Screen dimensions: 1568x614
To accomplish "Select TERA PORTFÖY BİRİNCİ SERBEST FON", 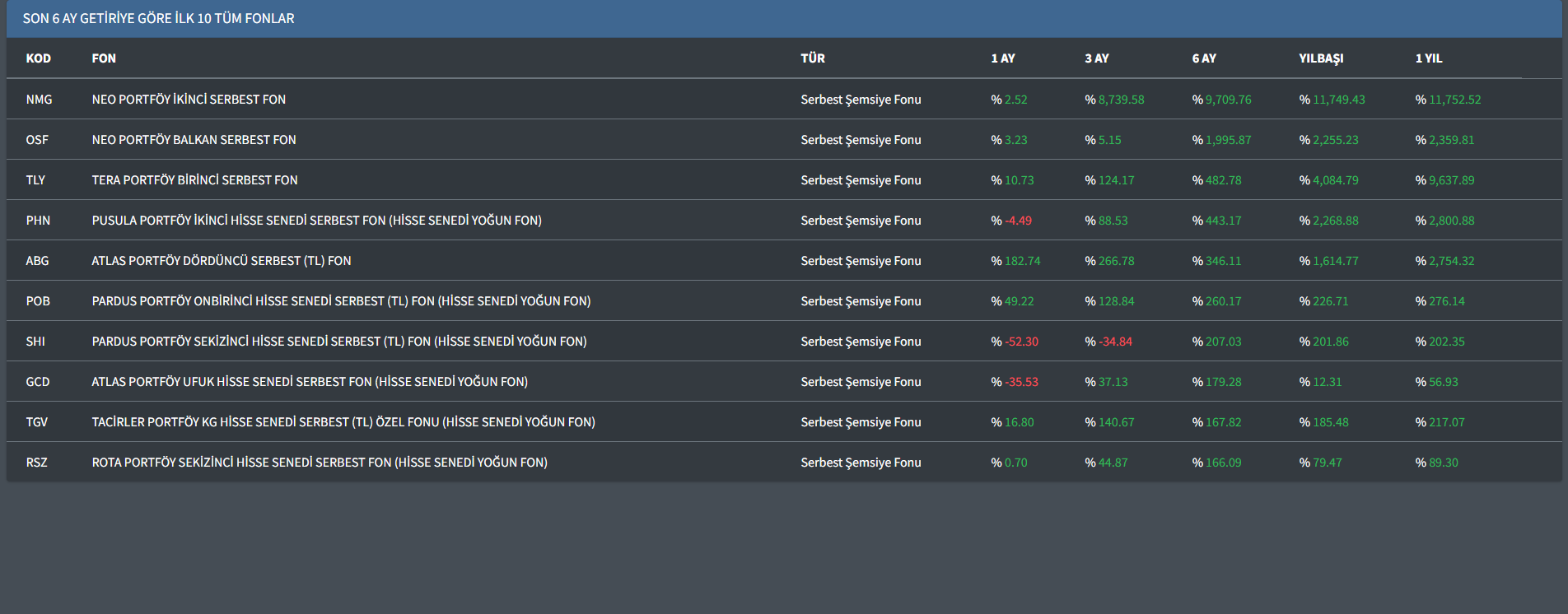I will (194, 180).
